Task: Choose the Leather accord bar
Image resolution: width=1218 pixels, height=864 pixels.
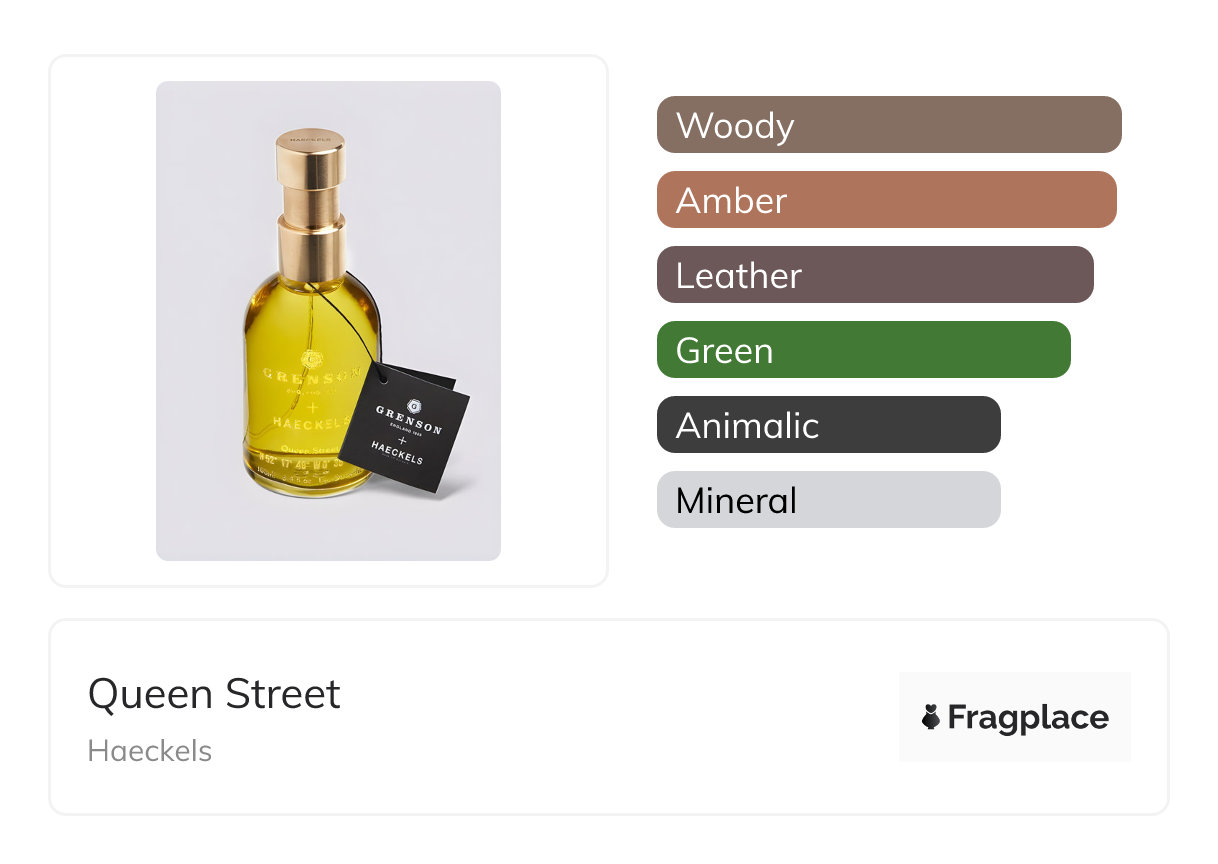Action: 874,275
